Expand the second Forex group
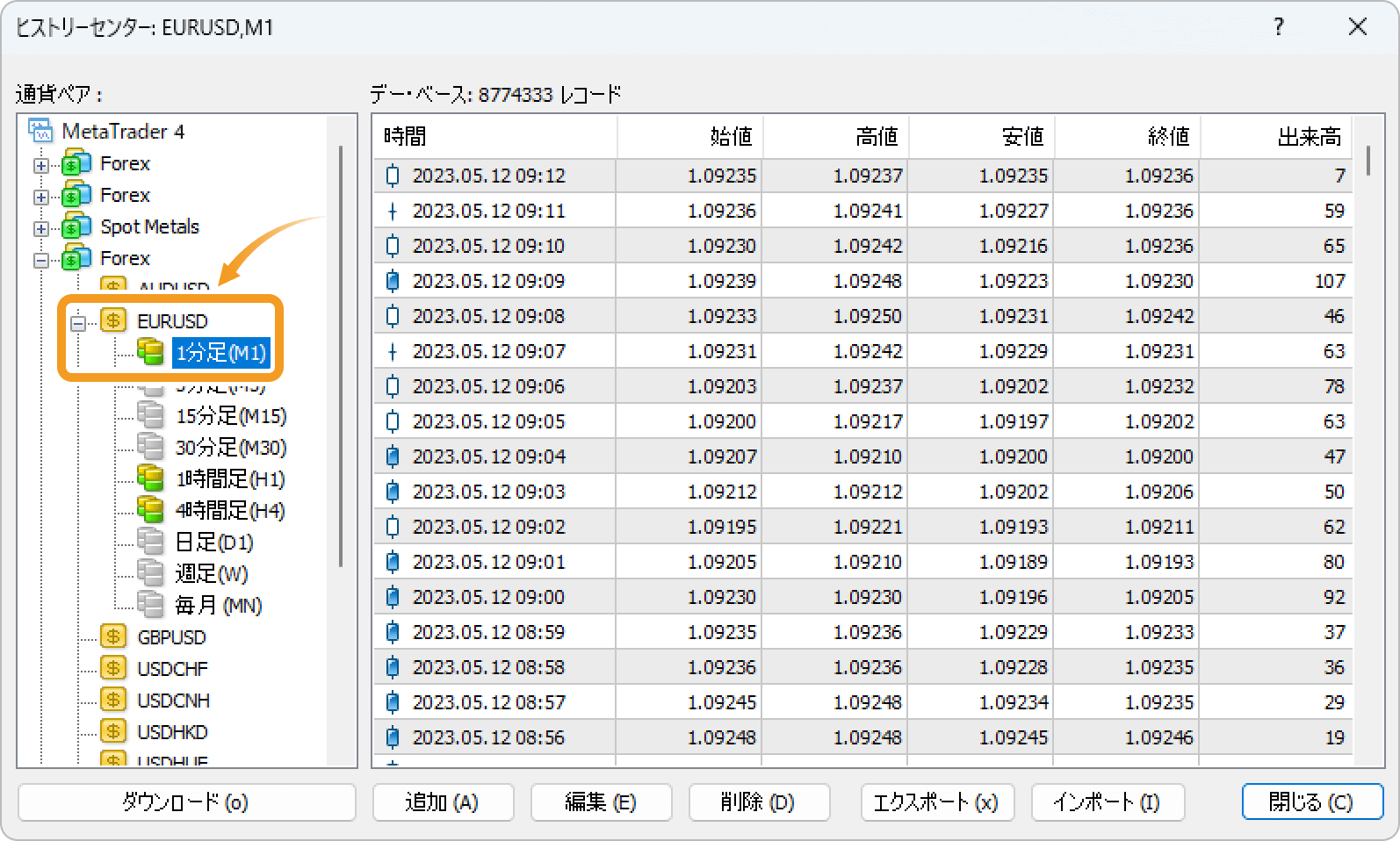 [41, 197]
